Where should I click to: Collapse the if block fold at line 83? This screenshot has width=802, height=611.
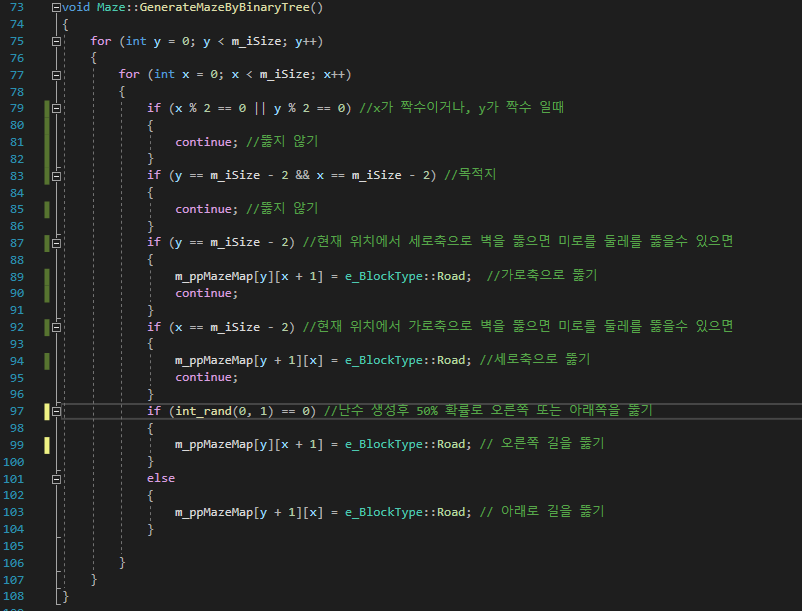(56, 176)
